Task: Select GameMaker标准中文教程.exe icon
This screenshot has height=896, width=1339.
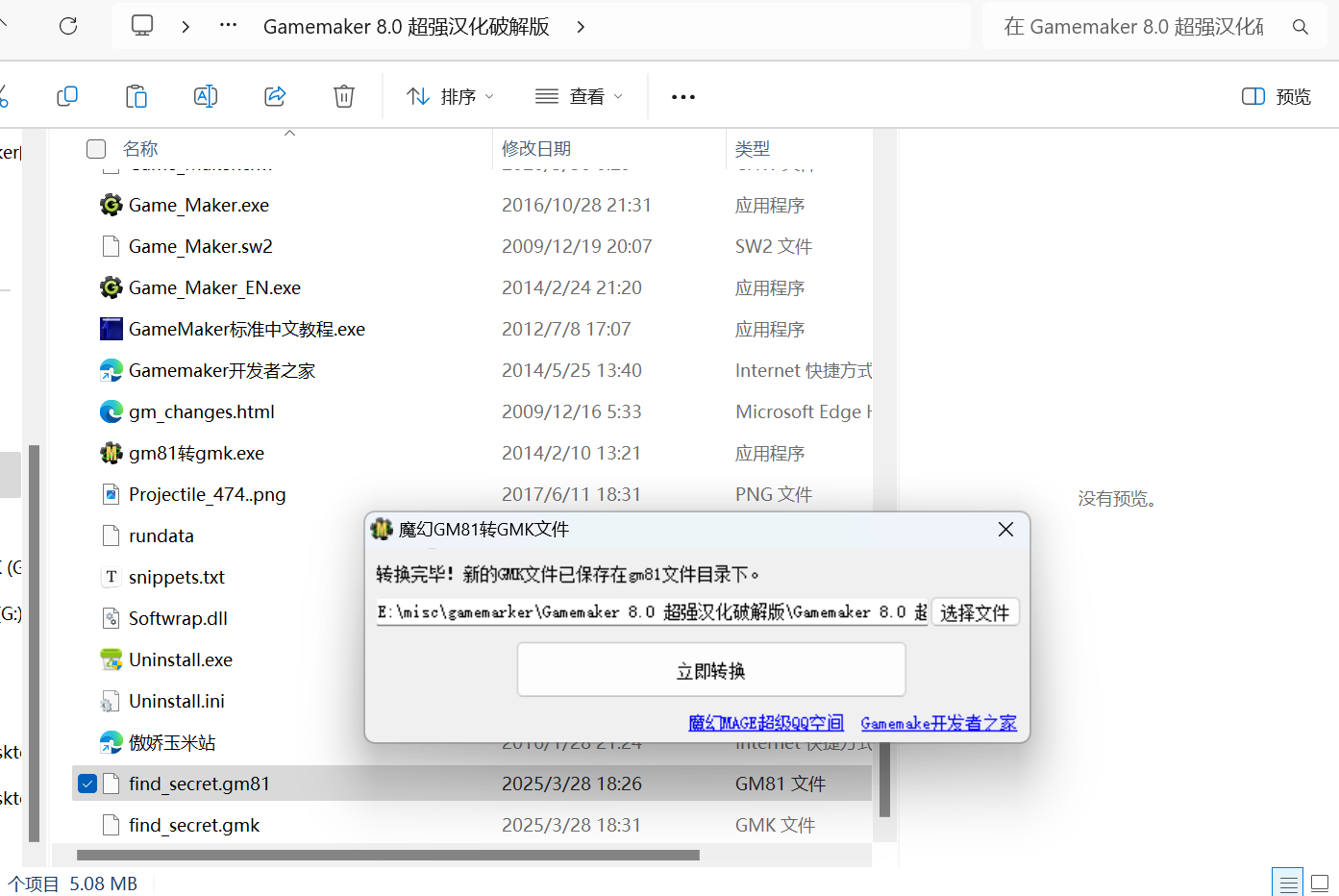Action: click(112, 329)
